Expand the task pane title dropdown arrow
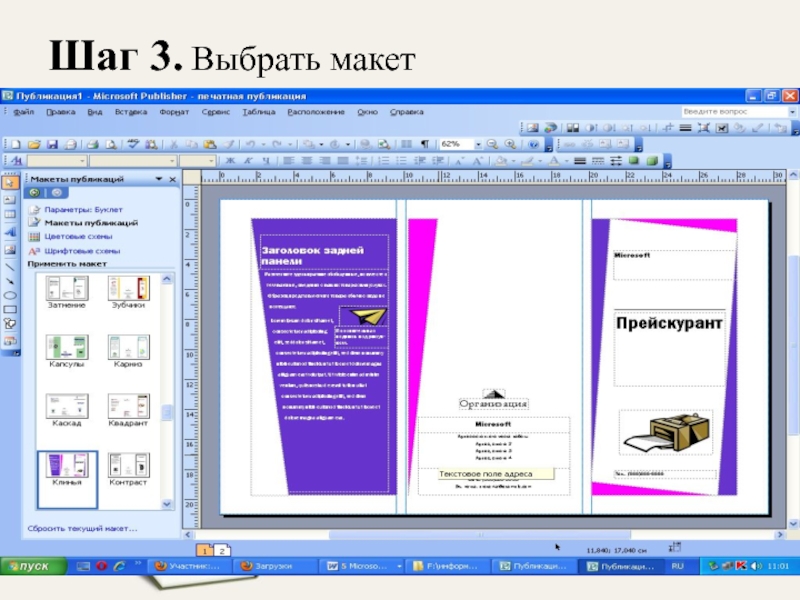This screenshot has height=600, width=800. 159,179
